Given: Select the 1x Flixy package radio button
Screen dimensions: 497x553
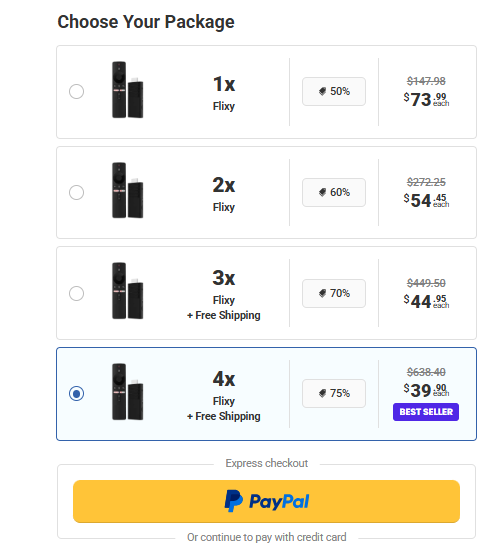Looking at the screenshot, I should (76, 91).
